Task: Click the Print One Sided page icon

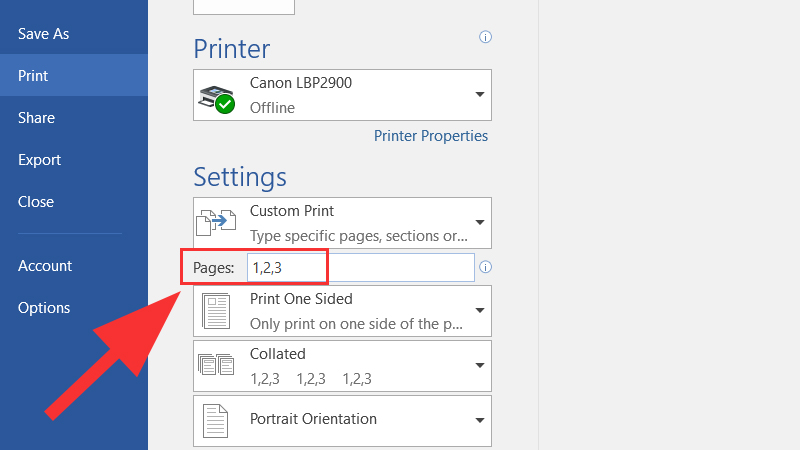Action: point(217,311)
